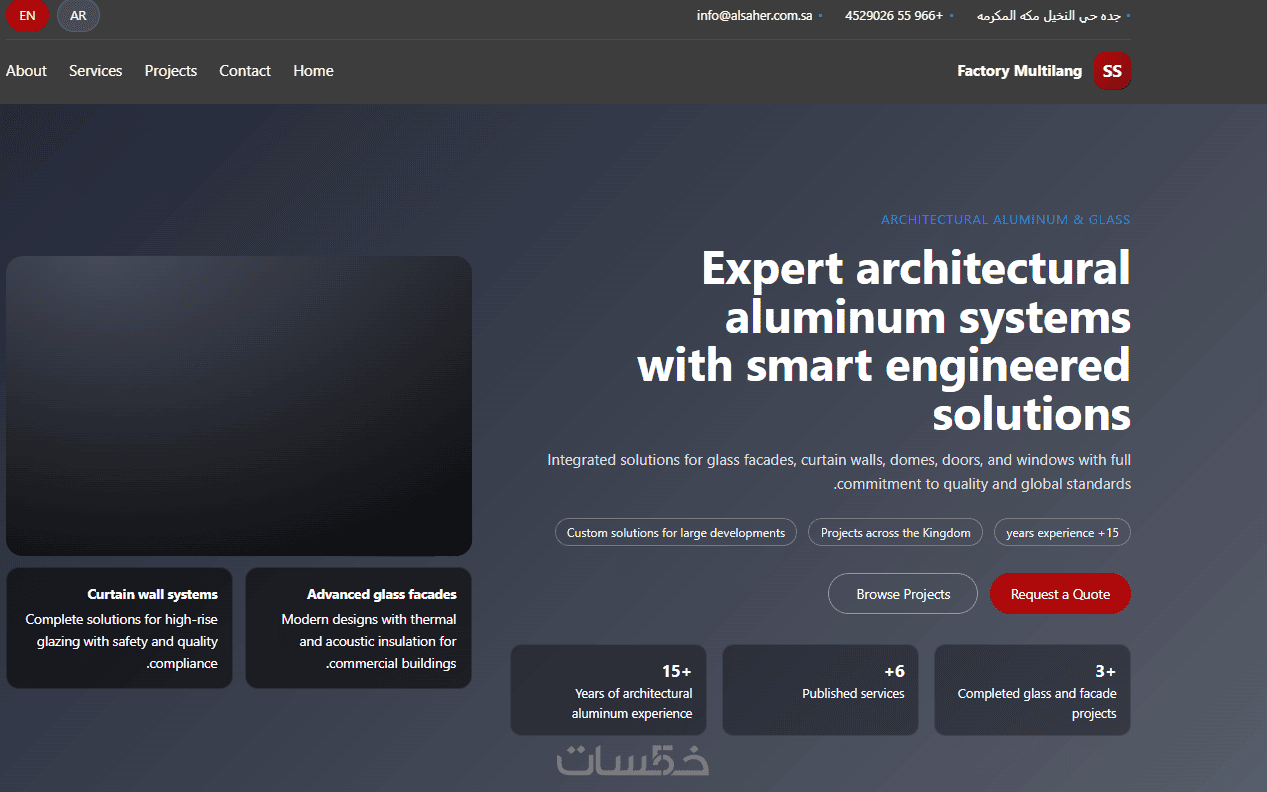Click the large hero image placeholder
This screenshot has width=1267, height=792.
point(239,406)
